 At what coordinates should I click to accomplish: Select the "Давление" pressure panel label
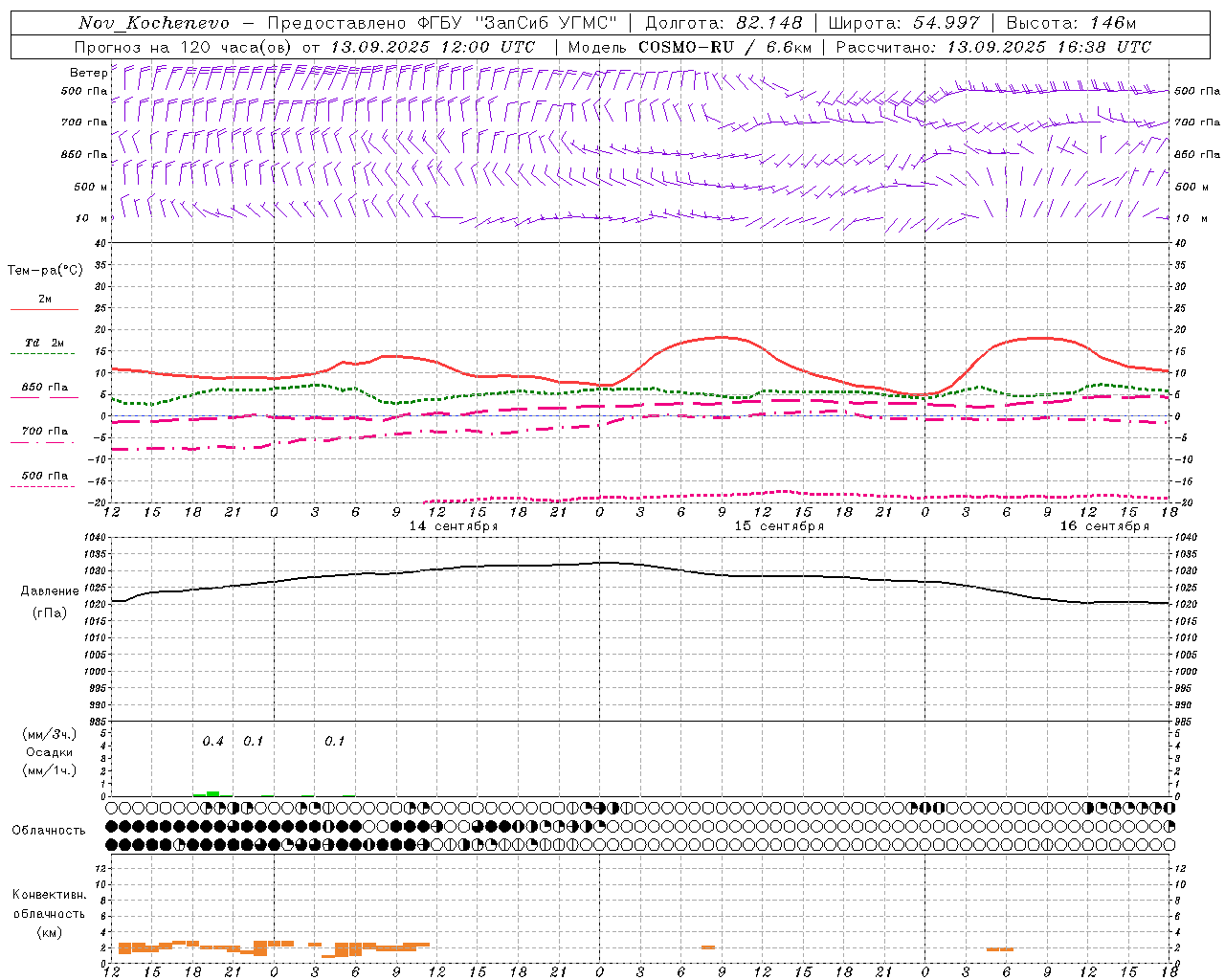pyautogui.click(x=50, y=591)
